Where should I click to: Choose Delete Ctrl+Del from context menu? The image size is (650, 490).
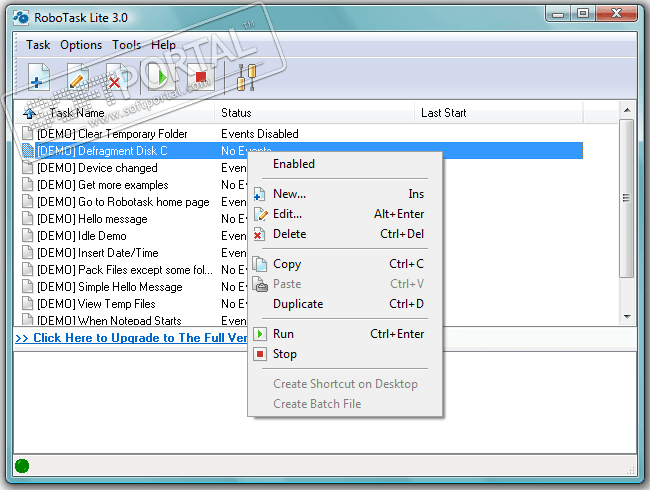345,234
